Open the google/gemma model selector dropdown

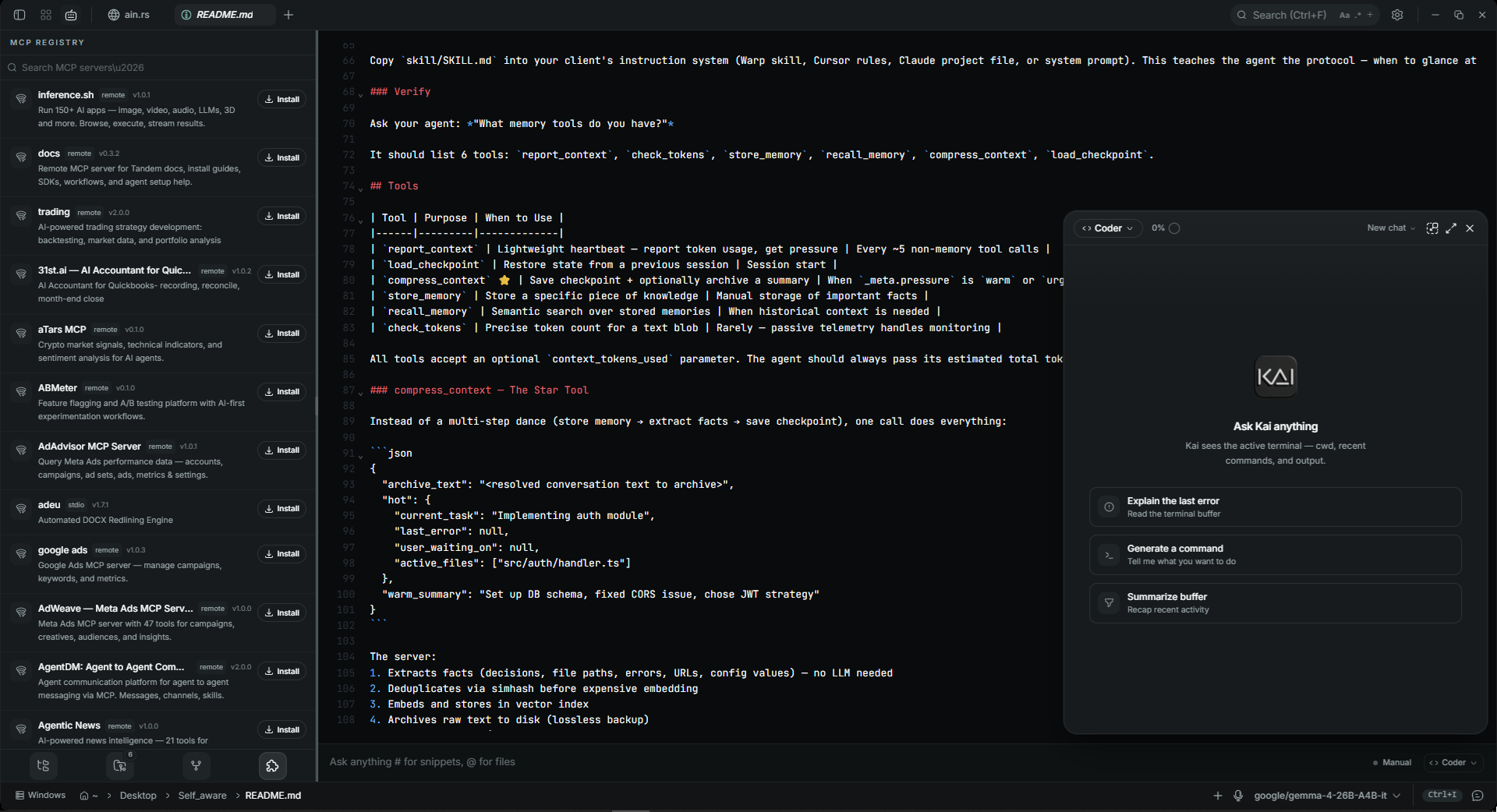[x=1327, y=796]
